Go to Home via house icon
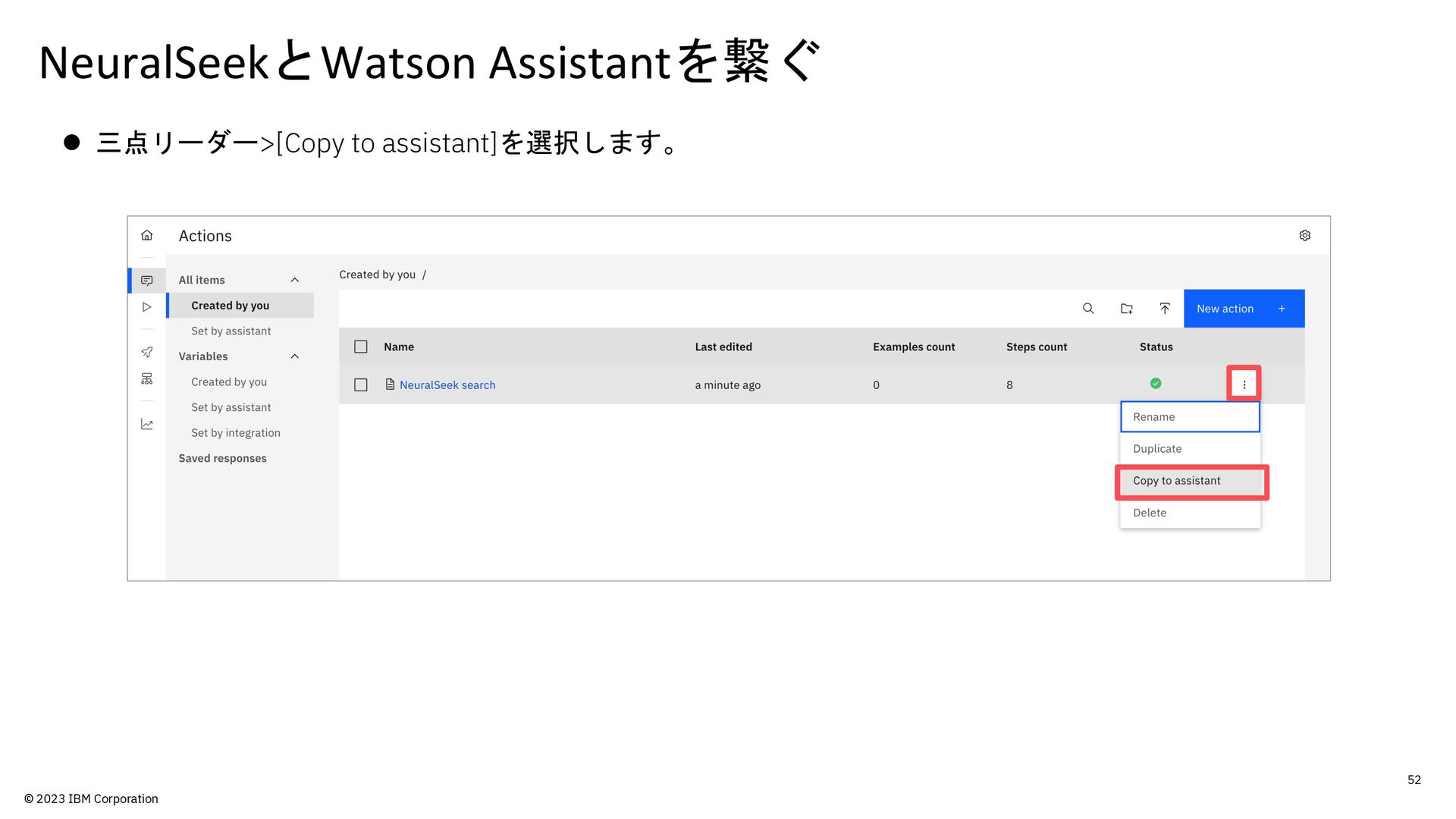 pos(147,235)
